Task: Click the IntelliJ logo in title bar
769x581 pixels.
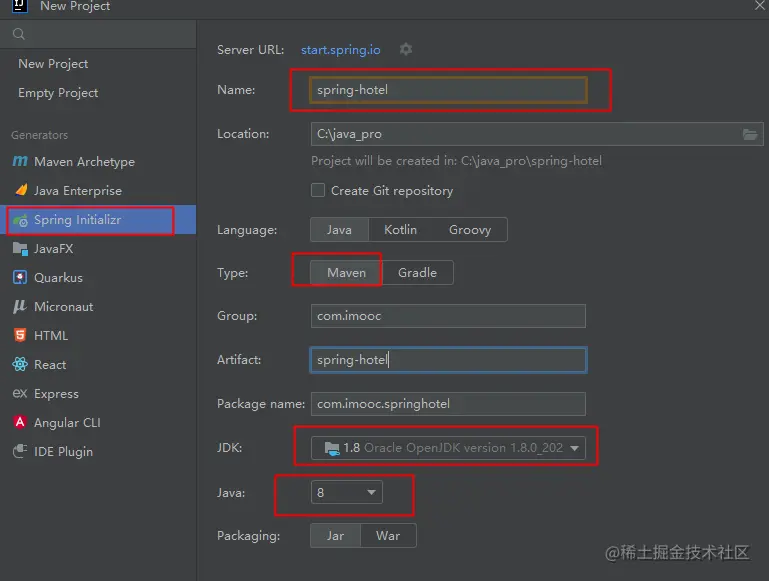Action: [20, 6]
